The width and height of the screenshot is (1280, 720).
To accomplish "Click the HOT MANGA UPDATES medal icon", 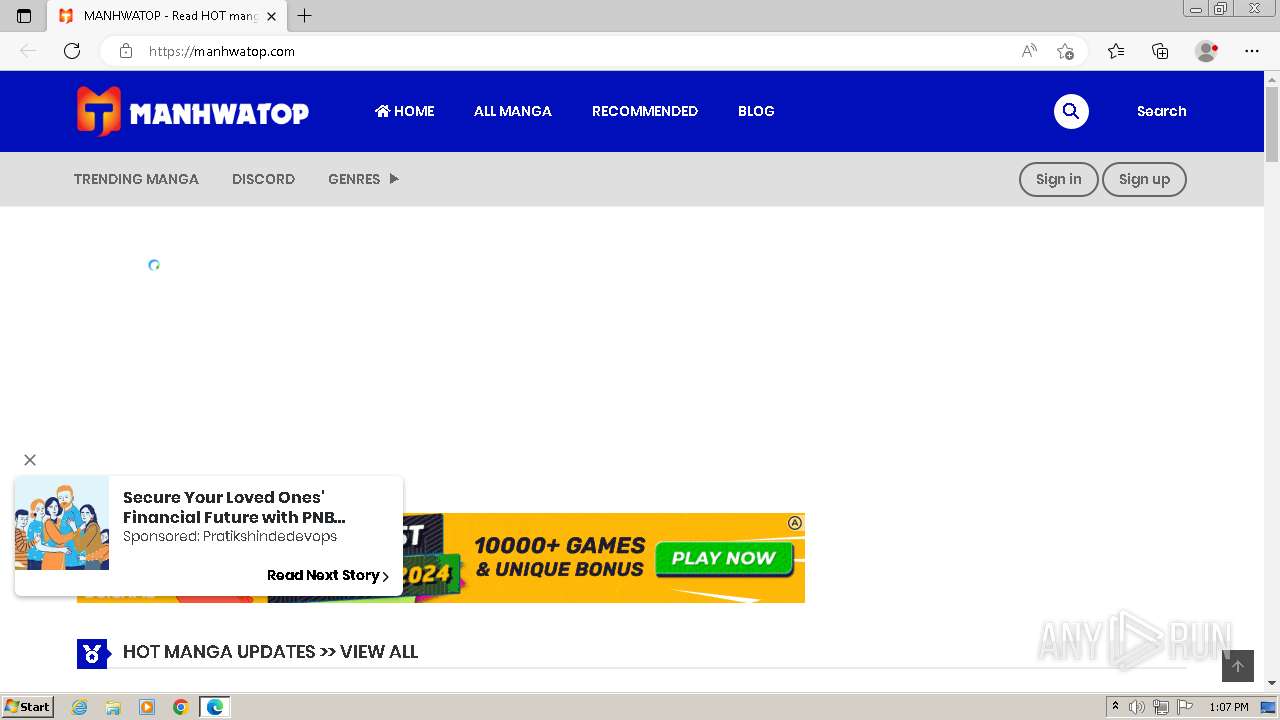I will (92, 654).
